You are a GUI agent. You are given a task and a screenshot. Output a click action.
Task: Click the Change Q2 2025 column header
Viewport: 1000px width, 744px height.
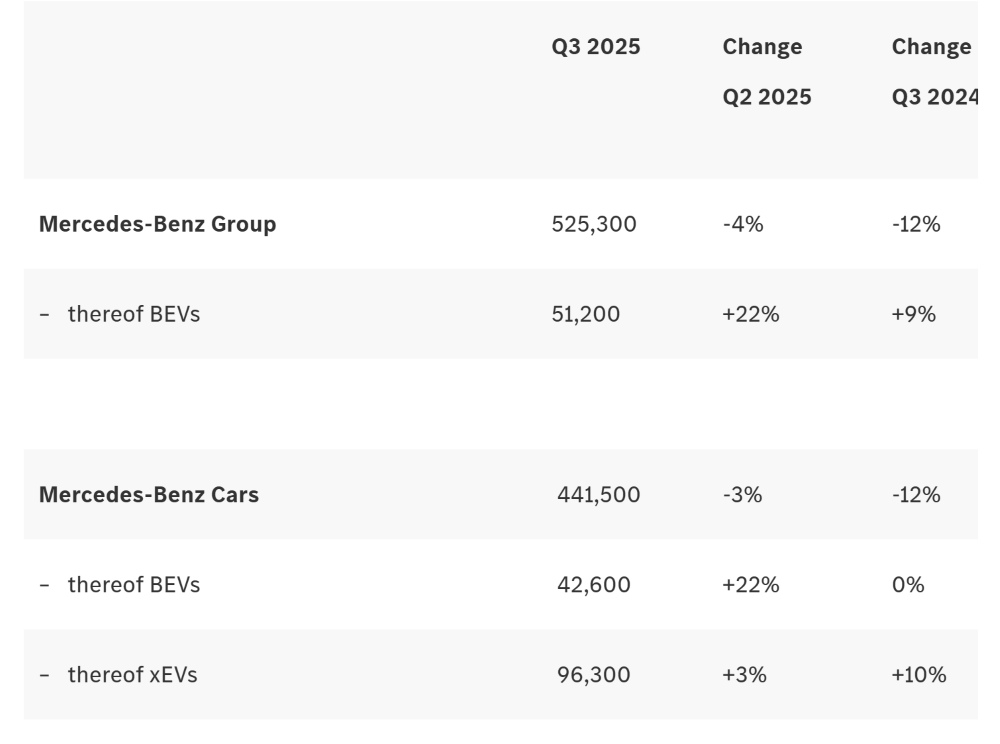(x=766, y=72)
